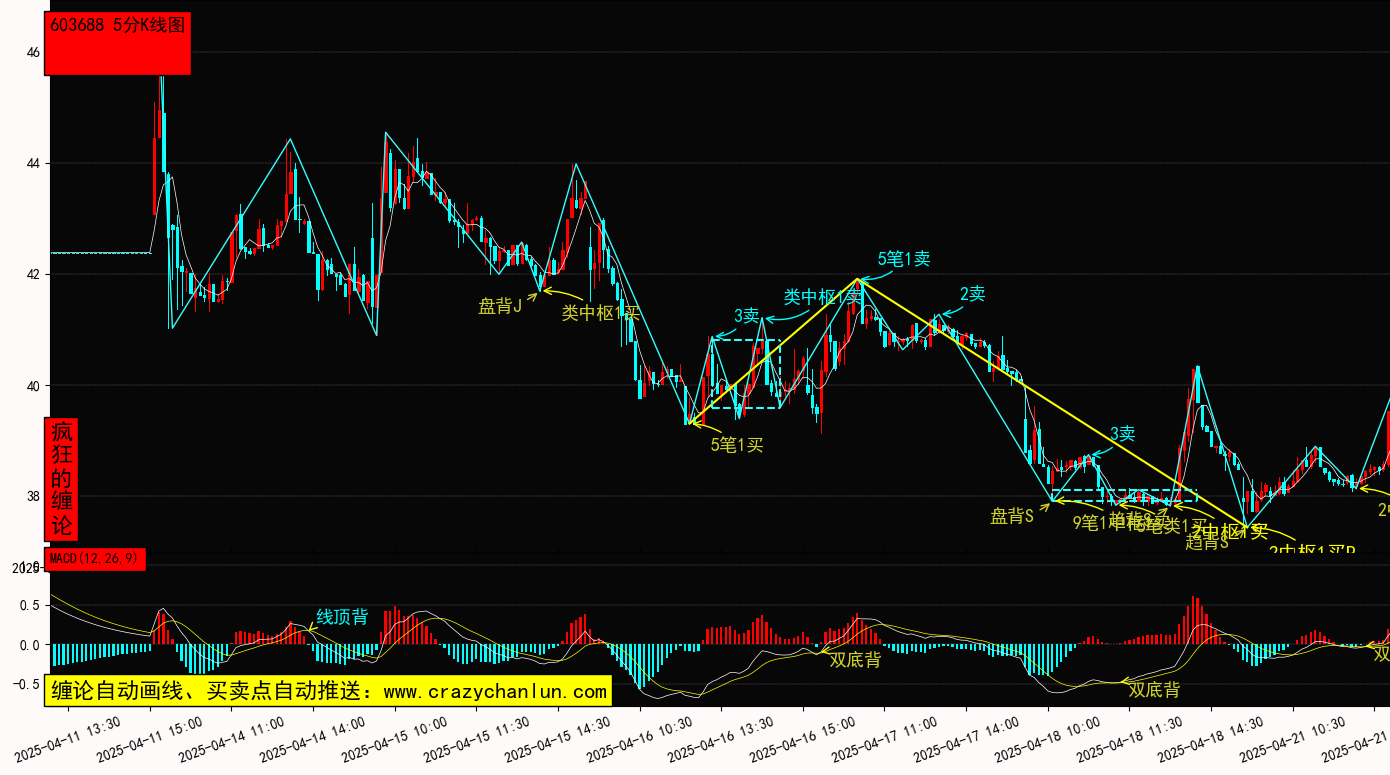Select the "2卖" sell point annotation
The width and height of the screenshot is (1390, 775).
973,294
